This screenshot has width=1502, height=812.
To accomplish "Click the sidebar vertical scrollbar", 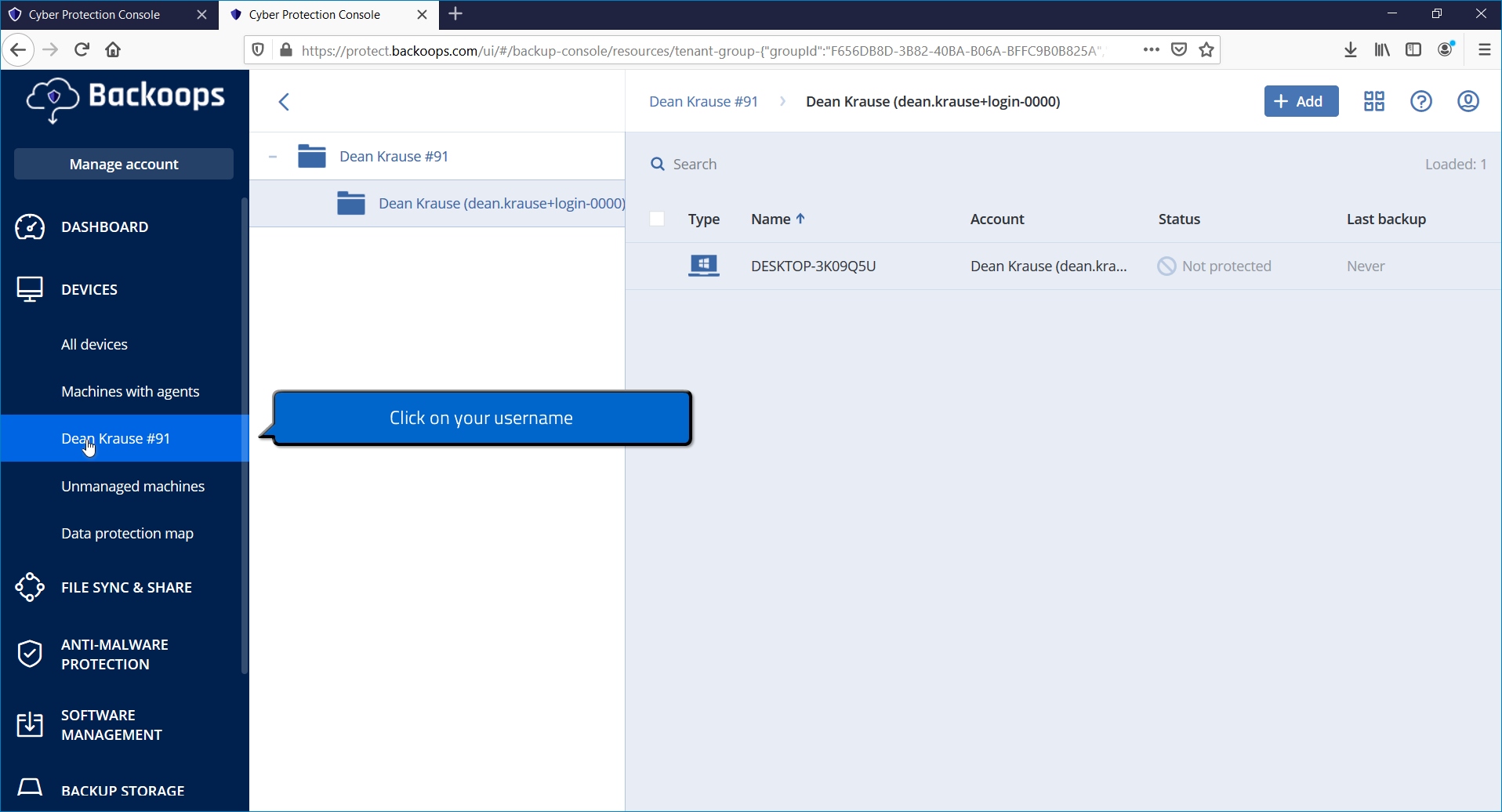I will tap(245, 436).
